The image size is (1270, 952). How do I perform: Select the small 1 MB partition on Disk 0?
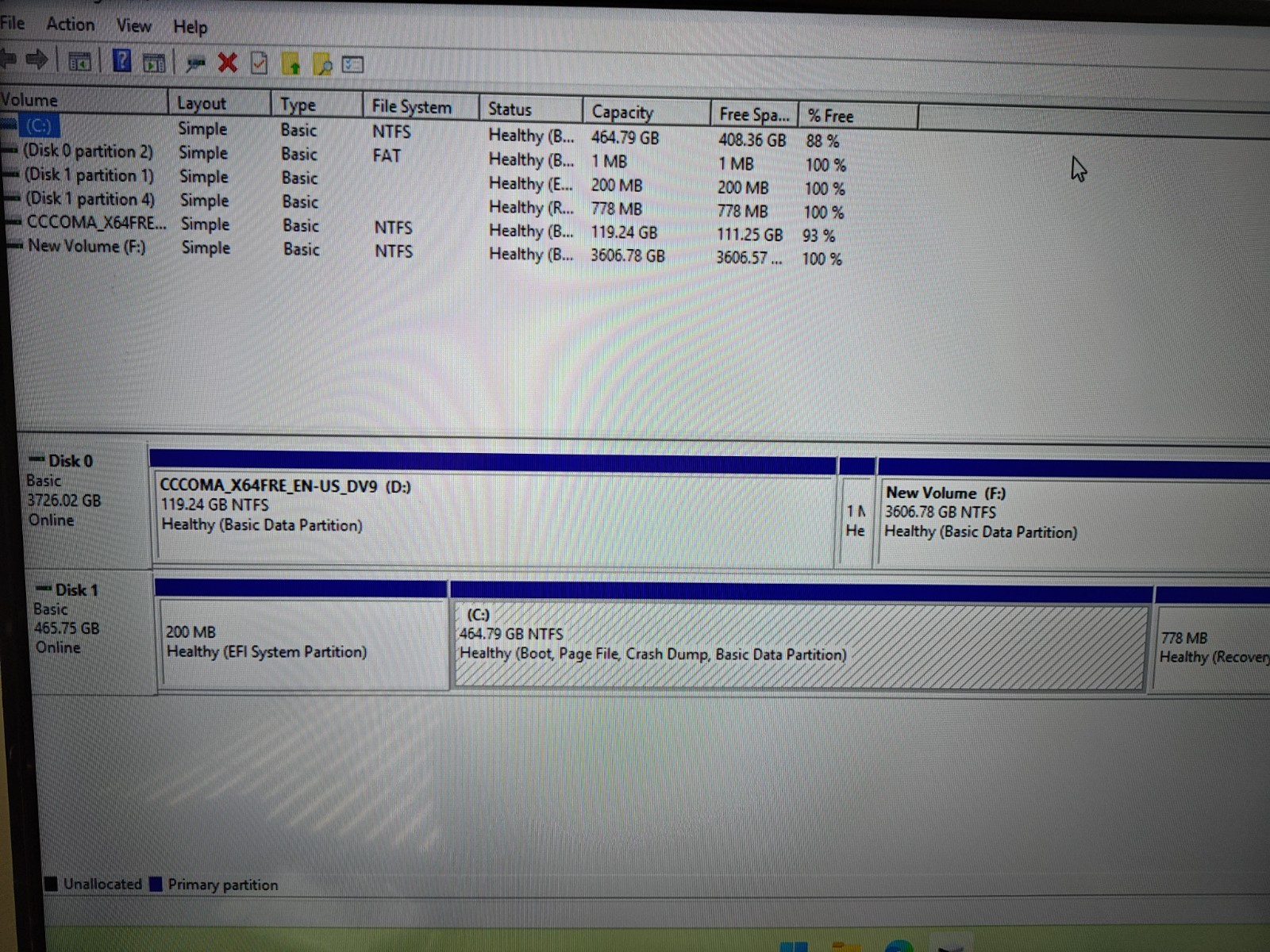pos(856,513)
